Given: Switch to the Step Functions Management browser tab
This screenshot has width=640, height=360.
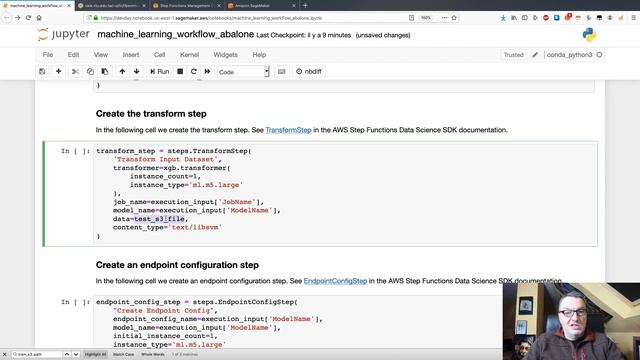Looking at the screenshot, I should (186, 6).
